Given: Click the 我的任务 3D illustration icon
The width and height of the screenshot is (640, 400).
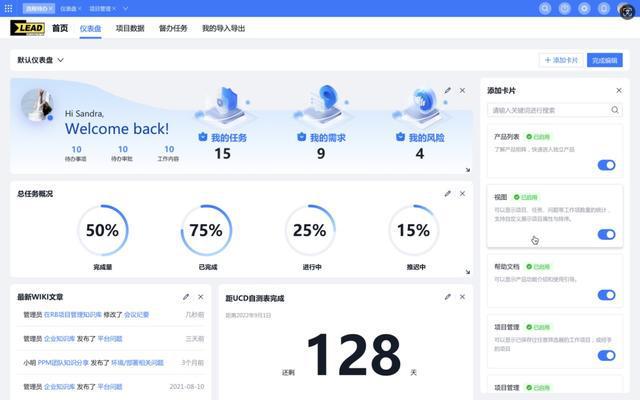Looking at the screenshot, I should point(224,105).
